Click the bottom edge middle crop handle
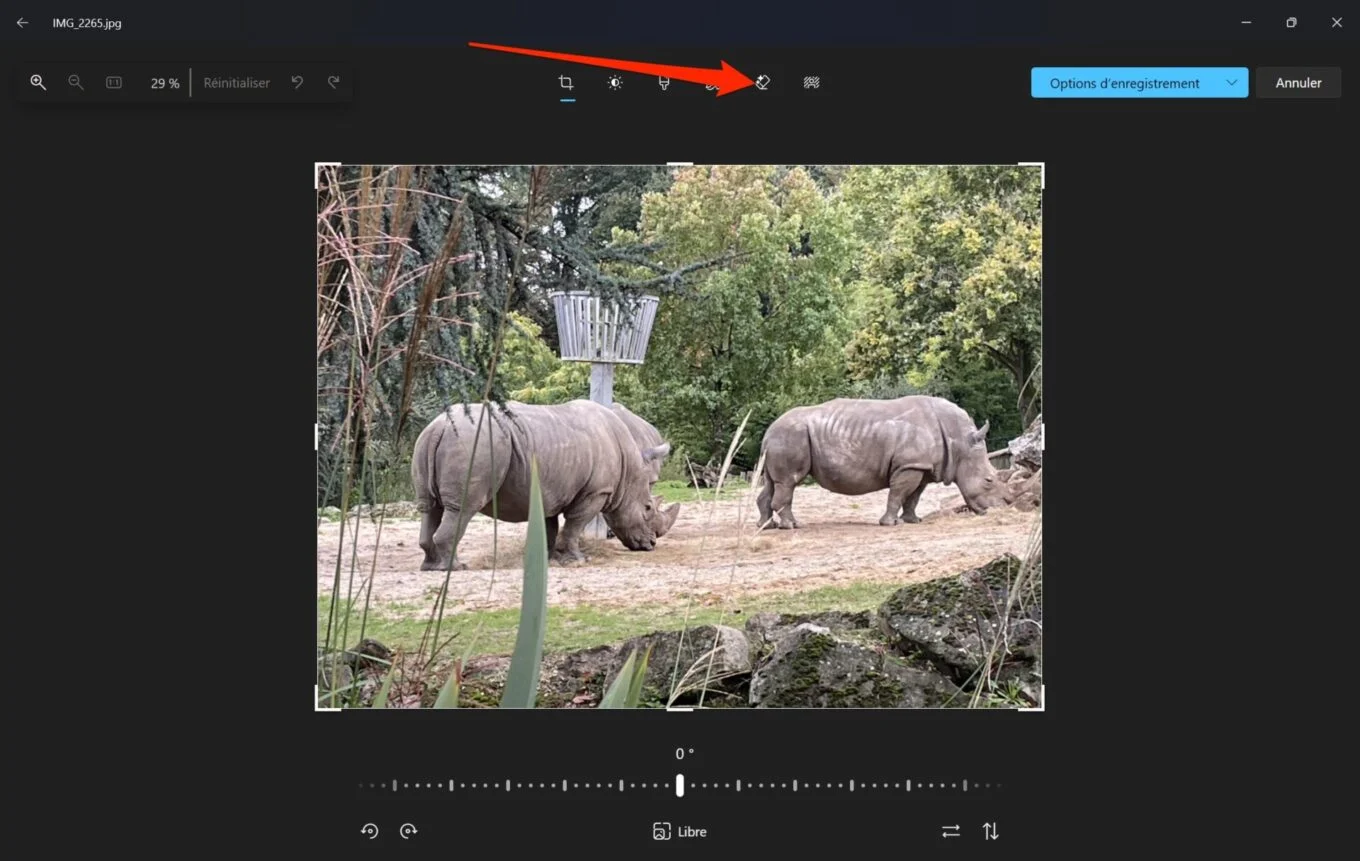The image size is (1360, 861). [x=680, y=709]
